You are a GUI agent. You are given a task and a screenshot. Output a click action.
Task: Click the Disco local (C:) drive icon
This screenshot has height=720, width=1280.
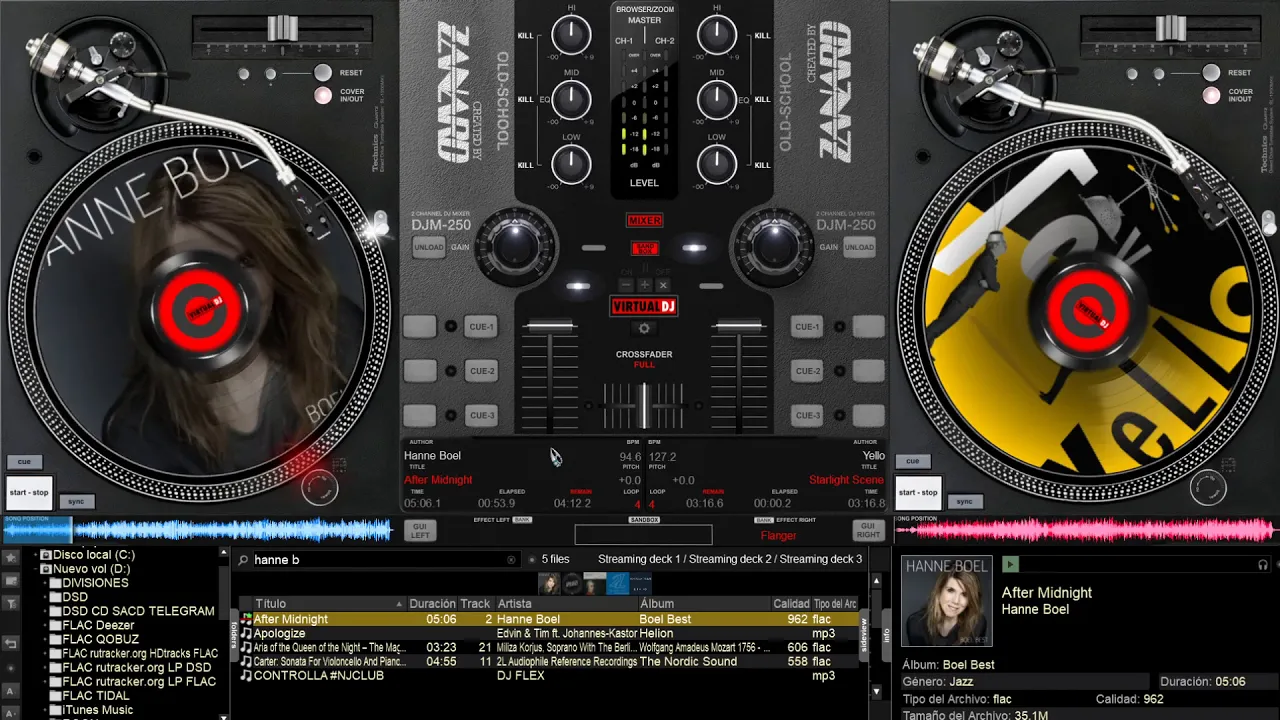point(46,555)
